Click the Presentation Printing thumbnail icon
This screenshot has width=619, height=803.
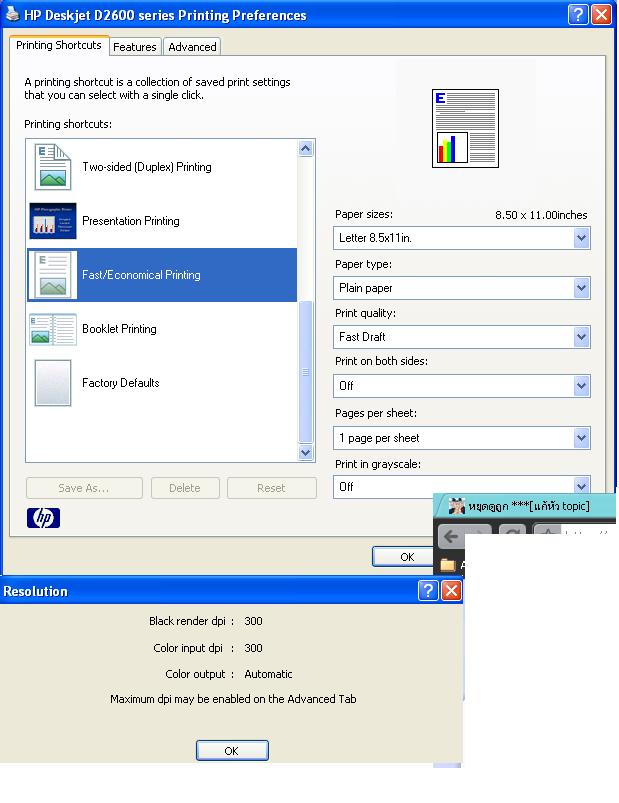[53, 221]
